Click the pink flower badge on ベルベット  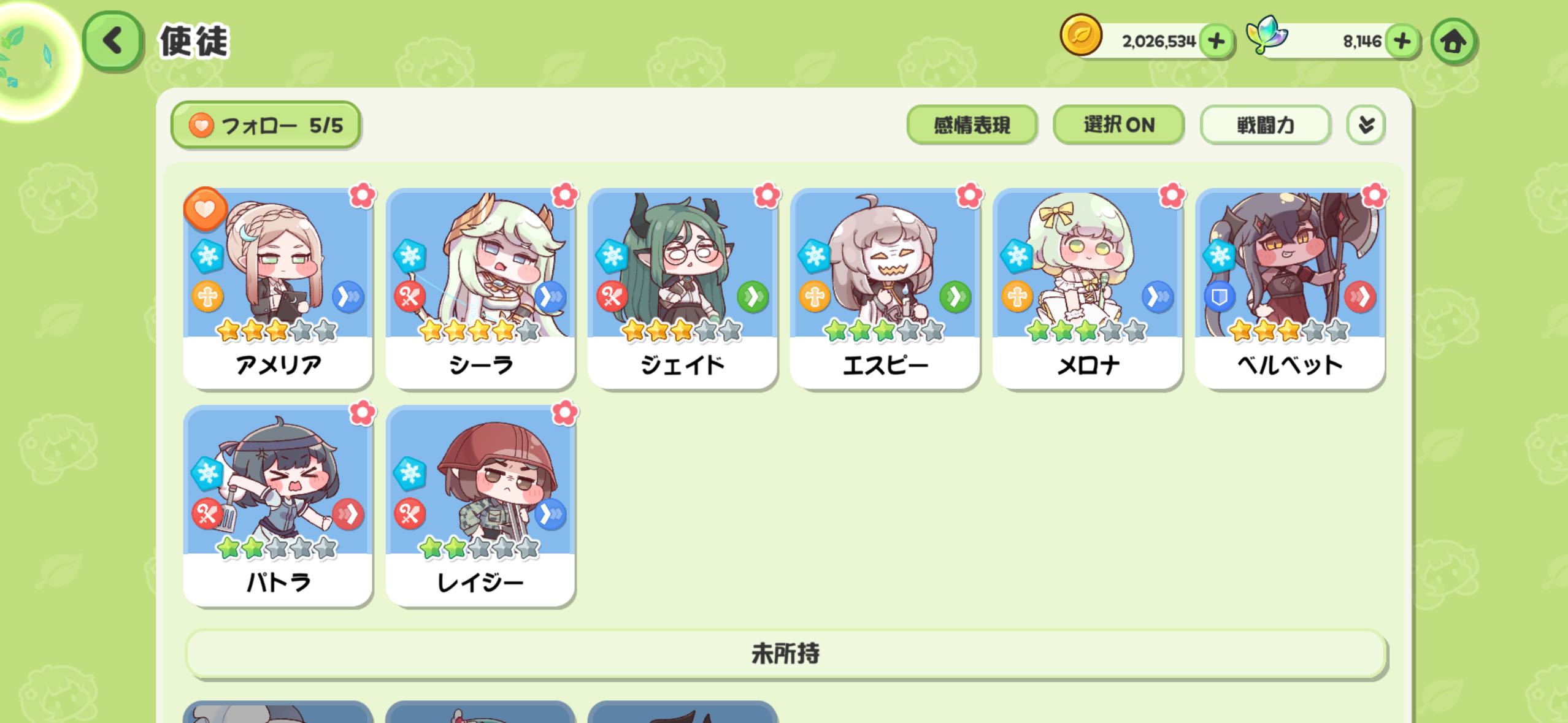(1374, 196)
